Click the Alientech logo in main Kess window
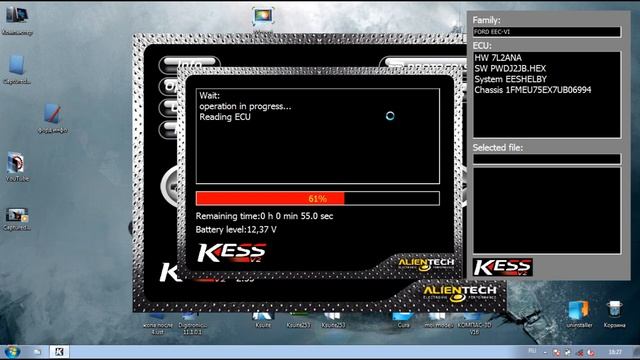 (460, 293)
